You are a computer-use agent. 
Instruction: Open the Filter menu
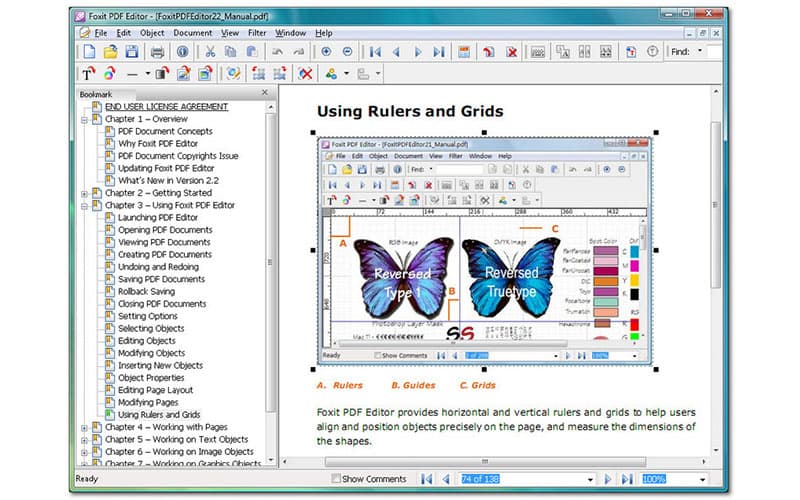257,33
